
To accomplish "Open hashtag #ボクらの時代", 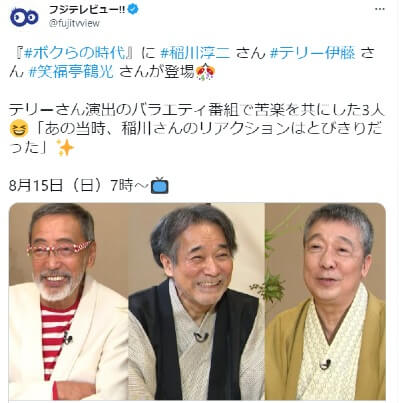I will tap(76, 53).
